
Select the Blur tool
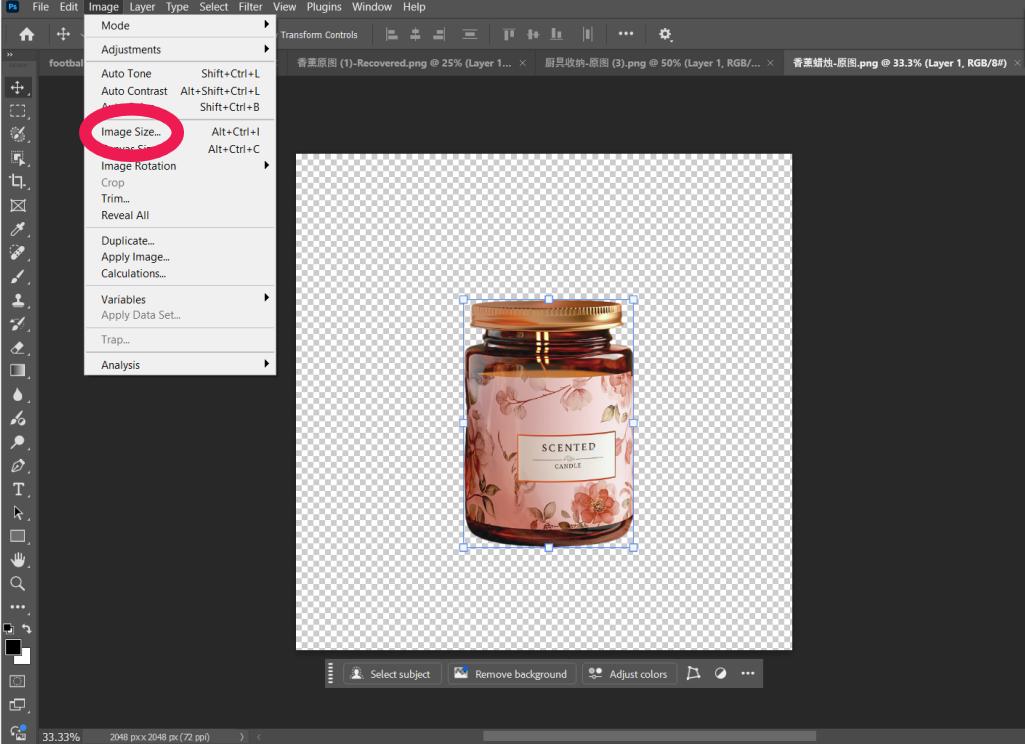18,394
